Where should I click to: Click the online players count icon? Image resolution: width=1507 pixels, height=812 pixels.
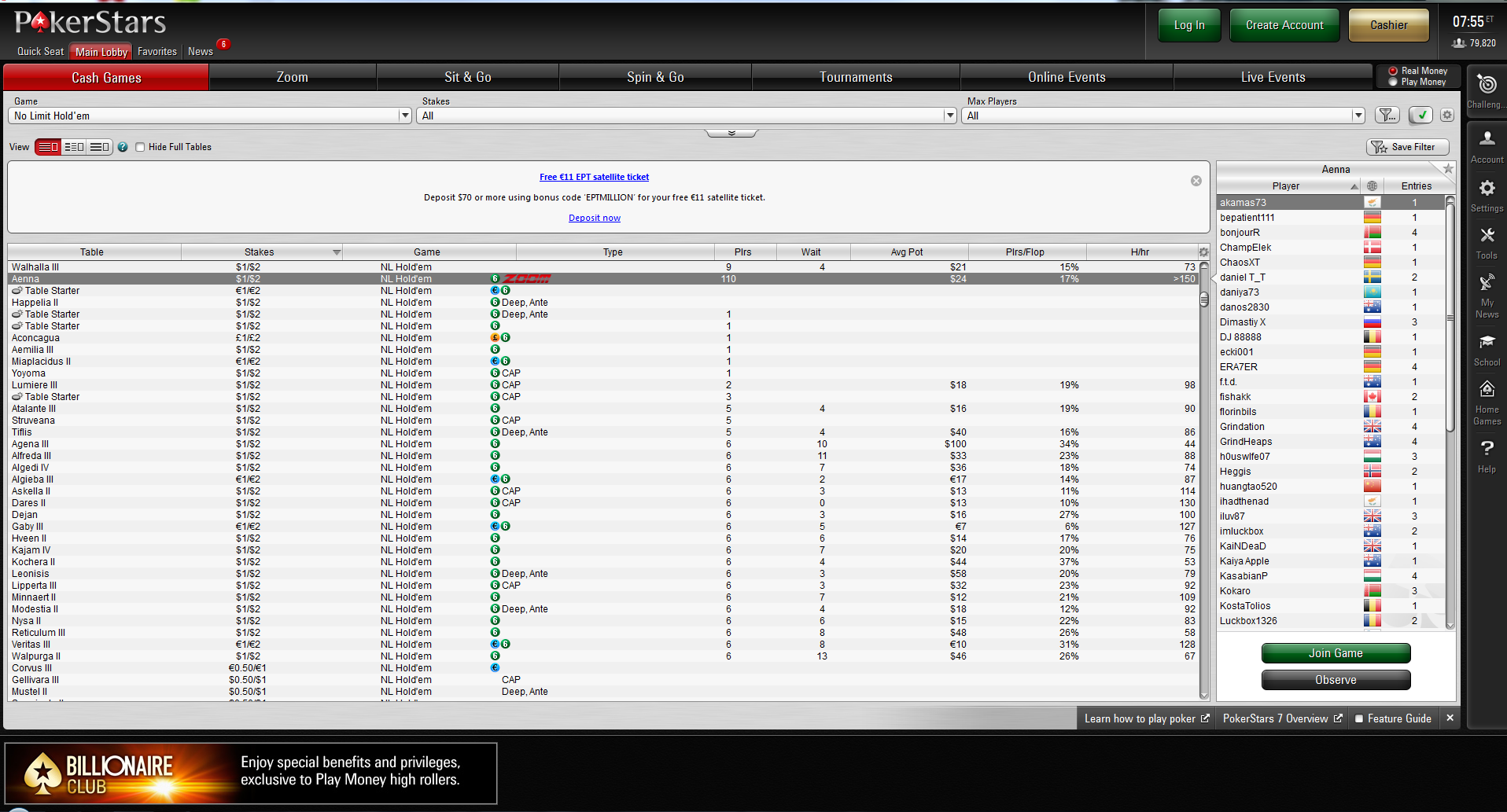click(1459, 43)
